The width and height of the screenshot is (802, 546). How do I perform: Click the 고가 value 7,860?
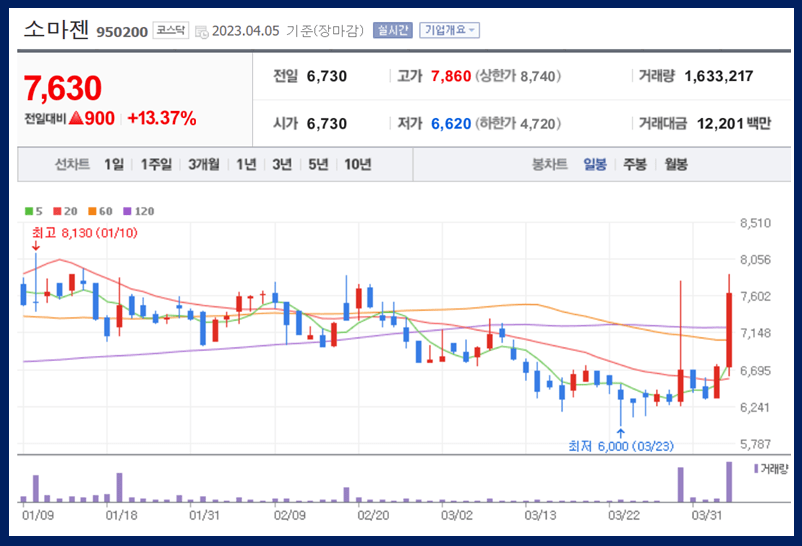coord(451,76)
